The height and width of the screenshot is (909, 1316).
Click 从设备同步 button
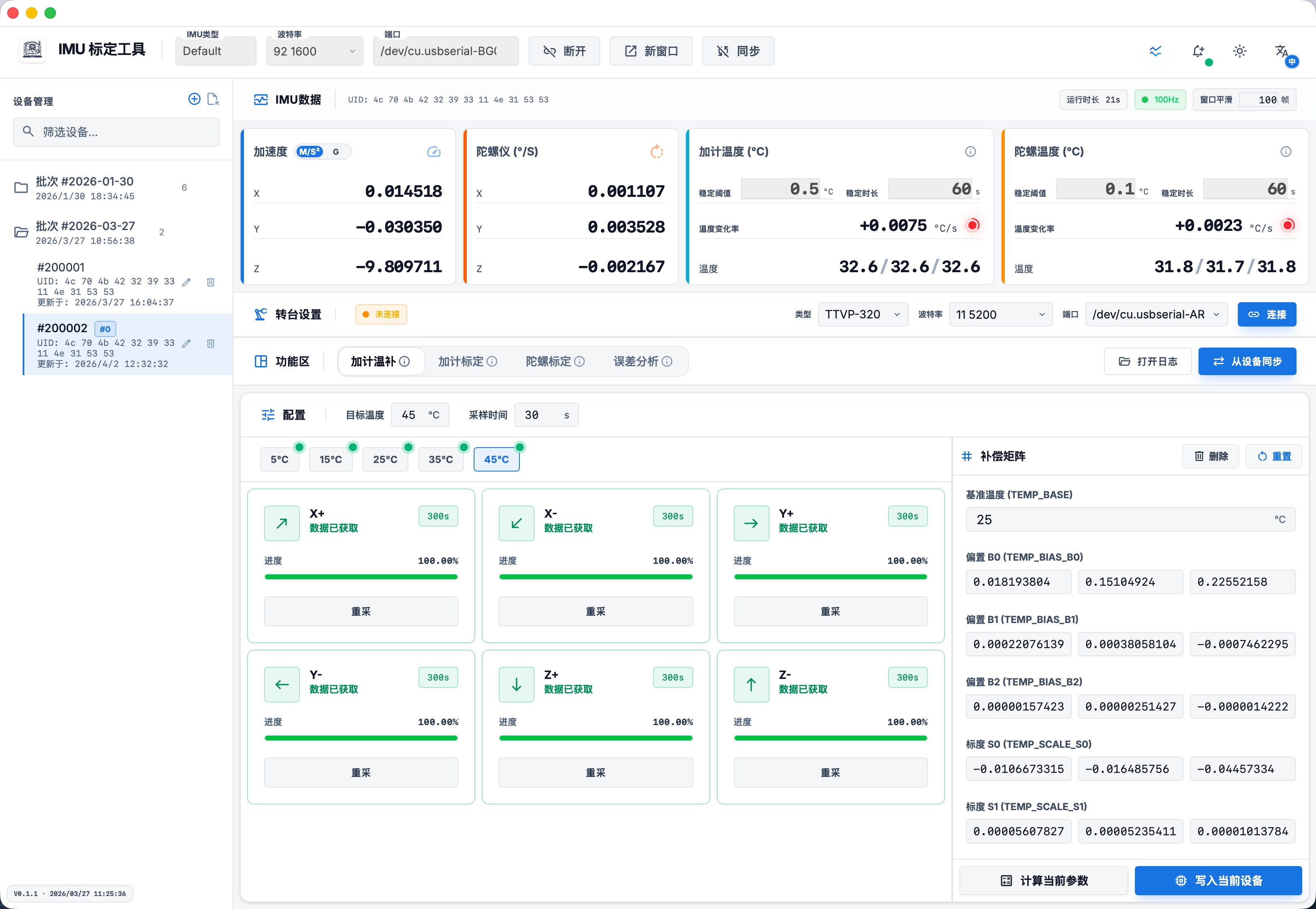tap(1247, 362)
